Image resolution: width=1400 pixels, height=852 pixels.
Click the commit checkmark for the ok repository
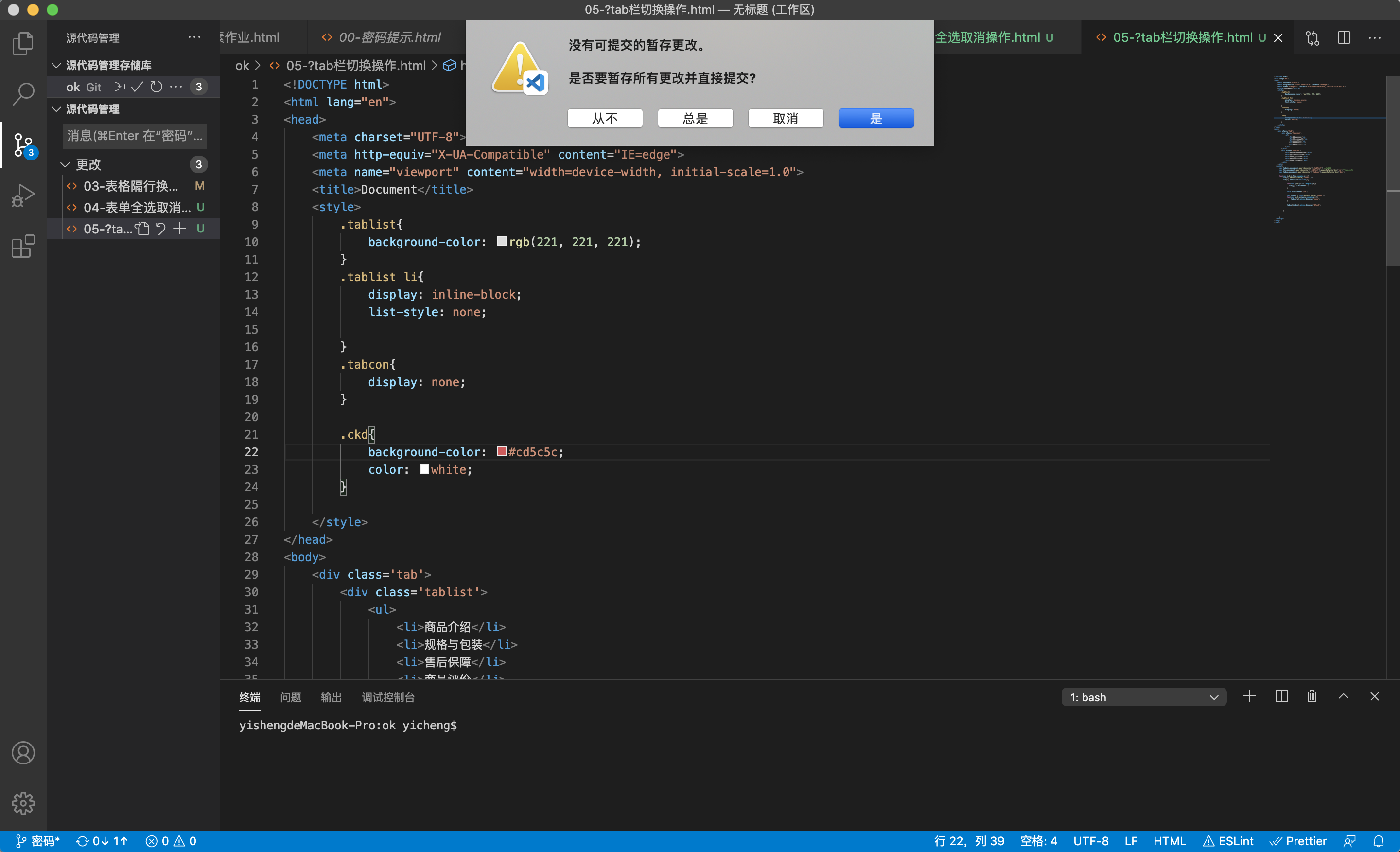point(137,87)
